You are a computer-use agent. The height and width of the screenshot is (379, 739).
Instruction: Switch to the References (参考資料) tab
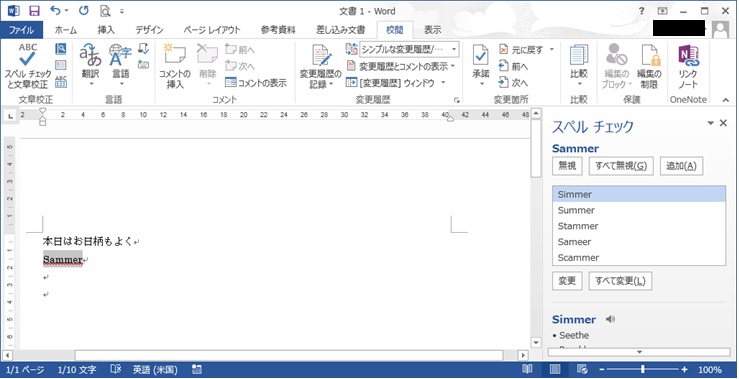tap(278, 30)
